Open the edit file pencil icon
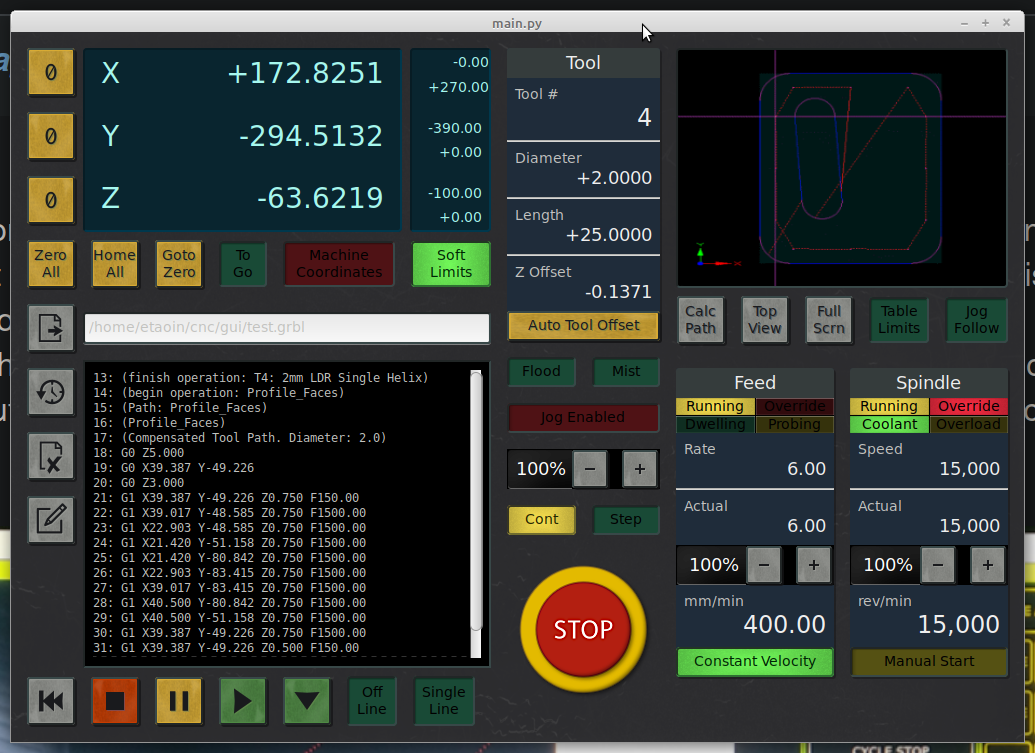 (x=51, y=519)
